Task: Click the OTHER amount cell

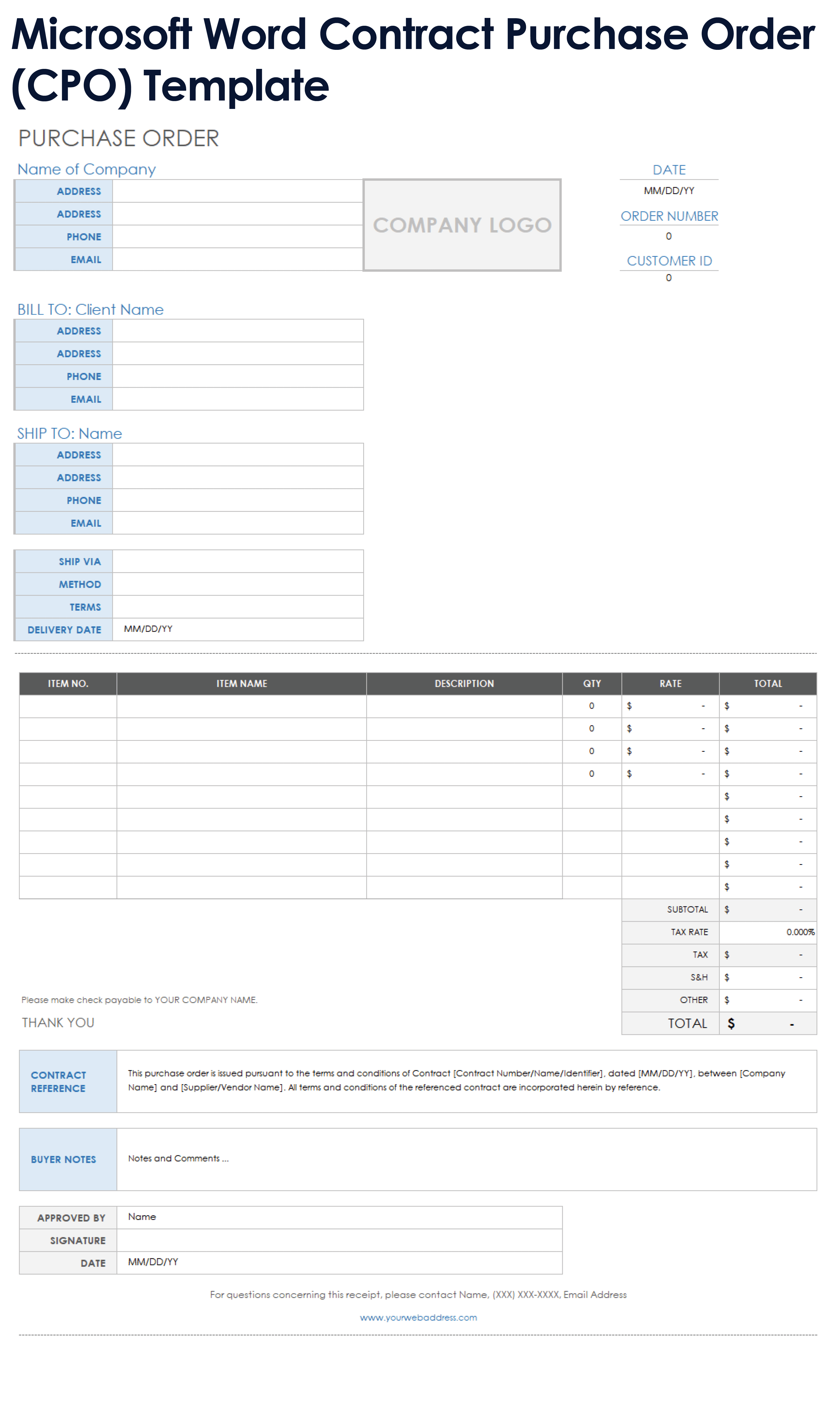Action: (x=768, y=1000)
